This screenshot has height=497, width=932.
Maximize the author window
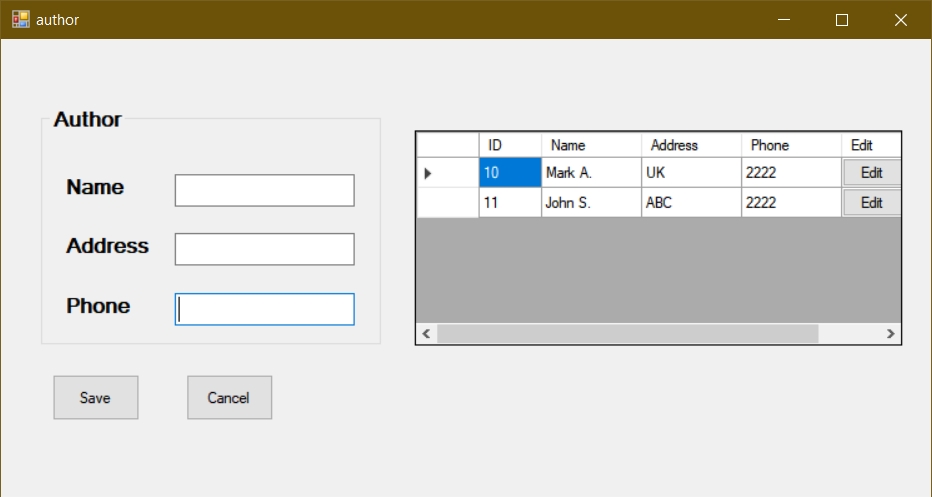[x=842, y=20]
